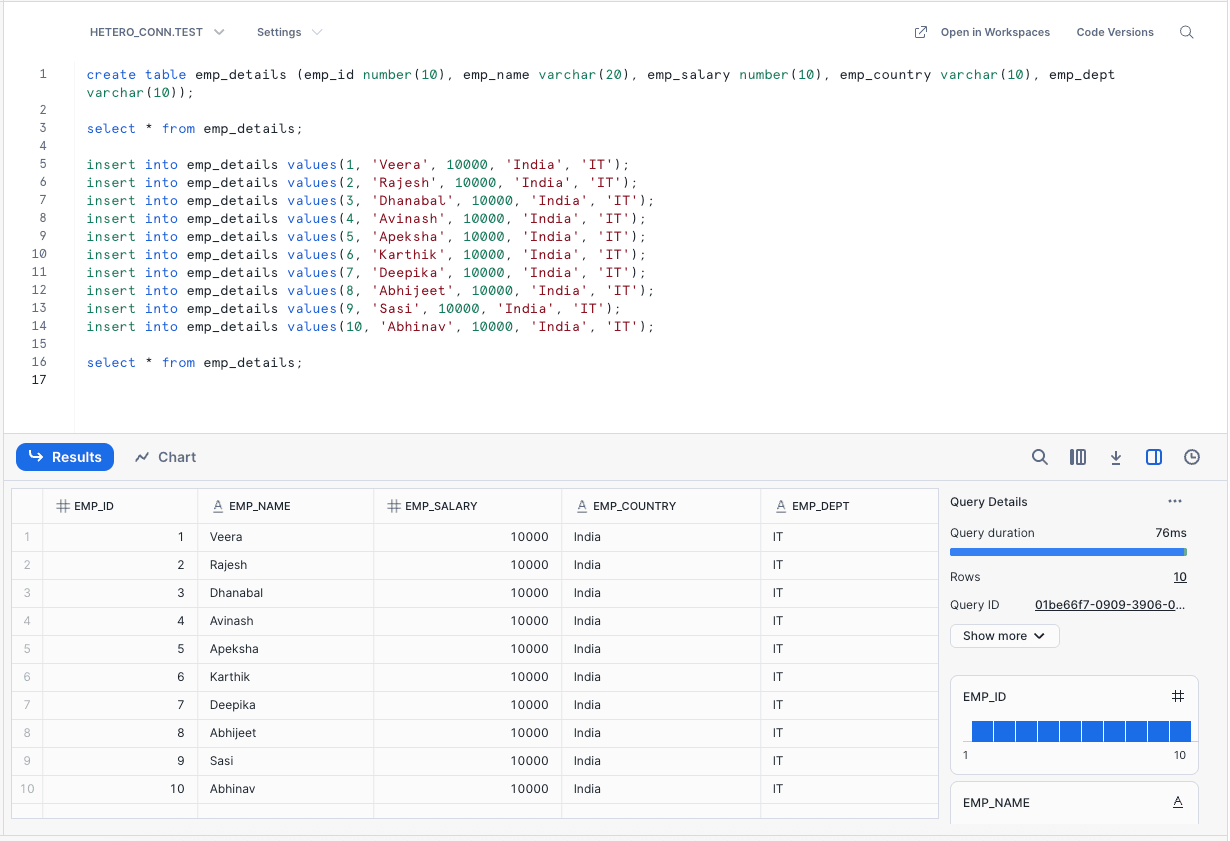Select the Abhinav name cell
This screenshot has width=1230, height=841.
click(x=286, y=789)
